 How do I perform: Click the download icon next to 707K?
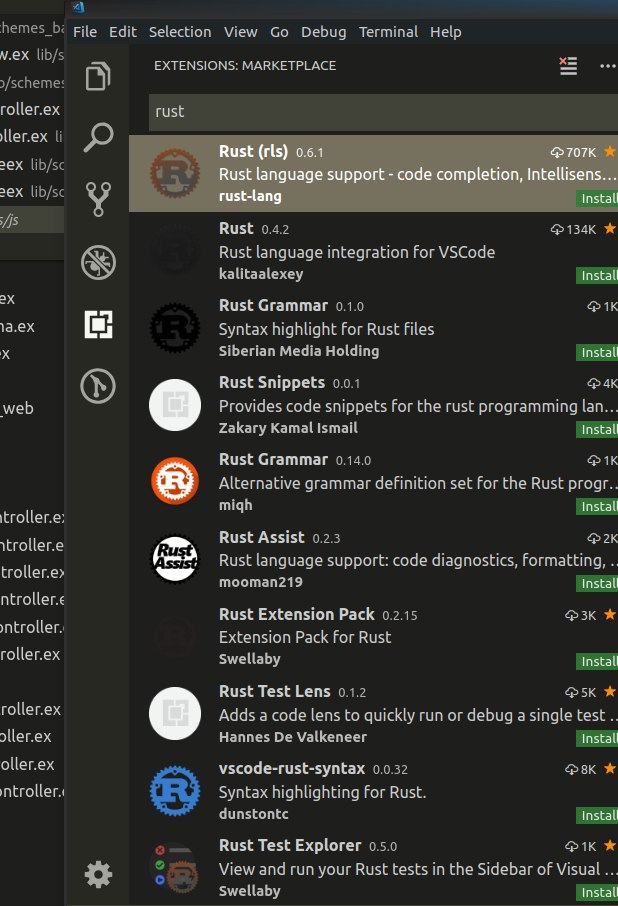coord(557,152)
